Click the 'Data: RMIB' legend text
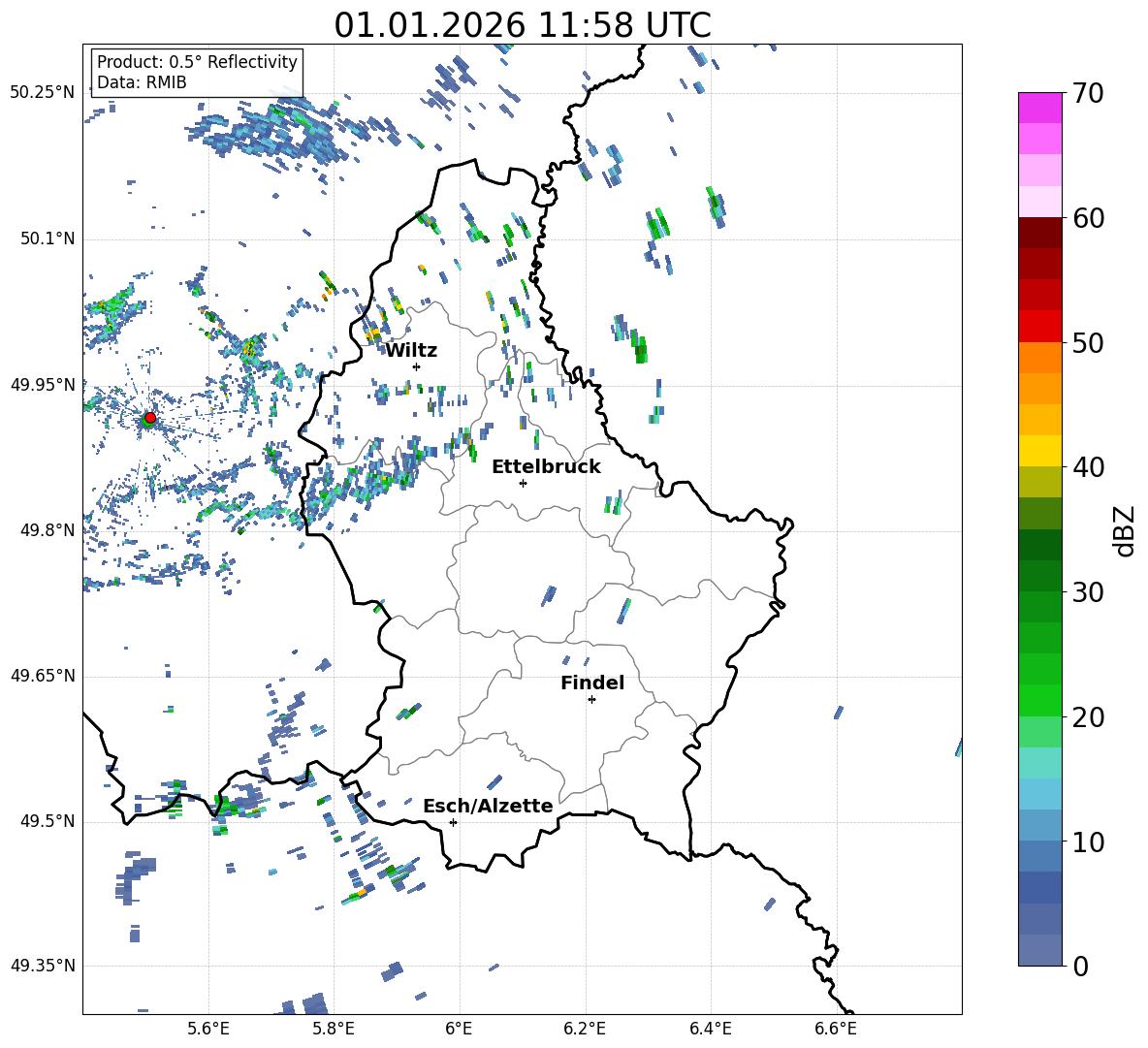This screenshot has width=1148, height=1048. [x=142, y=82]
